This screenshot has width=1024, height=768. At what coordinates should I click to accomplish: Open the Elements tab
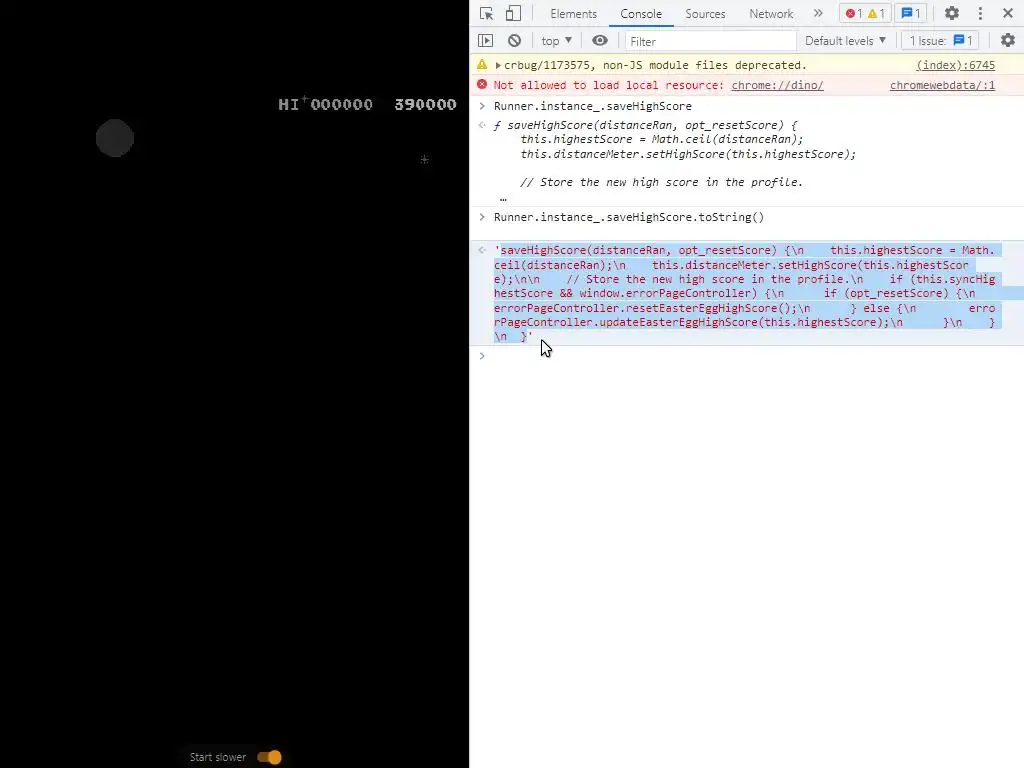(x=573, y=14)
